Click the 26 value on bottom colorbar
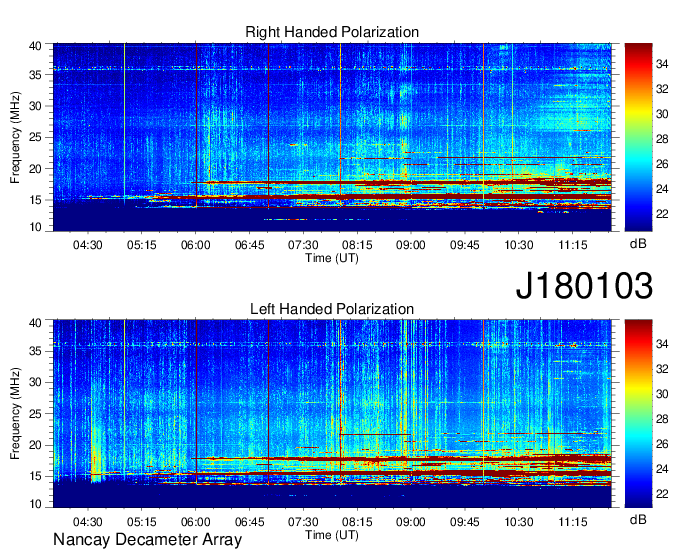Image resolution: width=680 pixels, height=552 pixels. 662,444
